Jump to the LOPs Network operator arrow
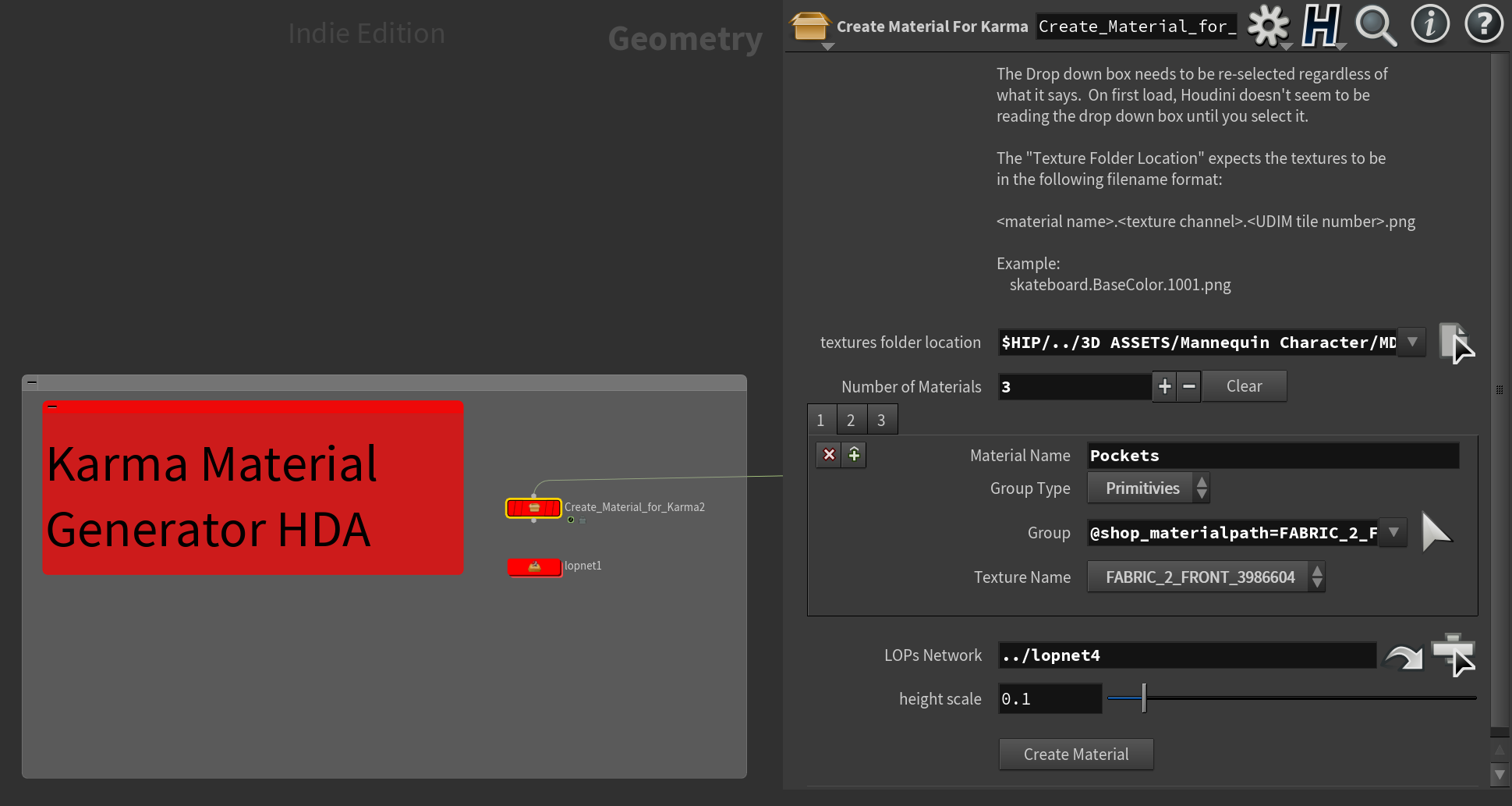The image size is (1512, 806). point(1404,657)
